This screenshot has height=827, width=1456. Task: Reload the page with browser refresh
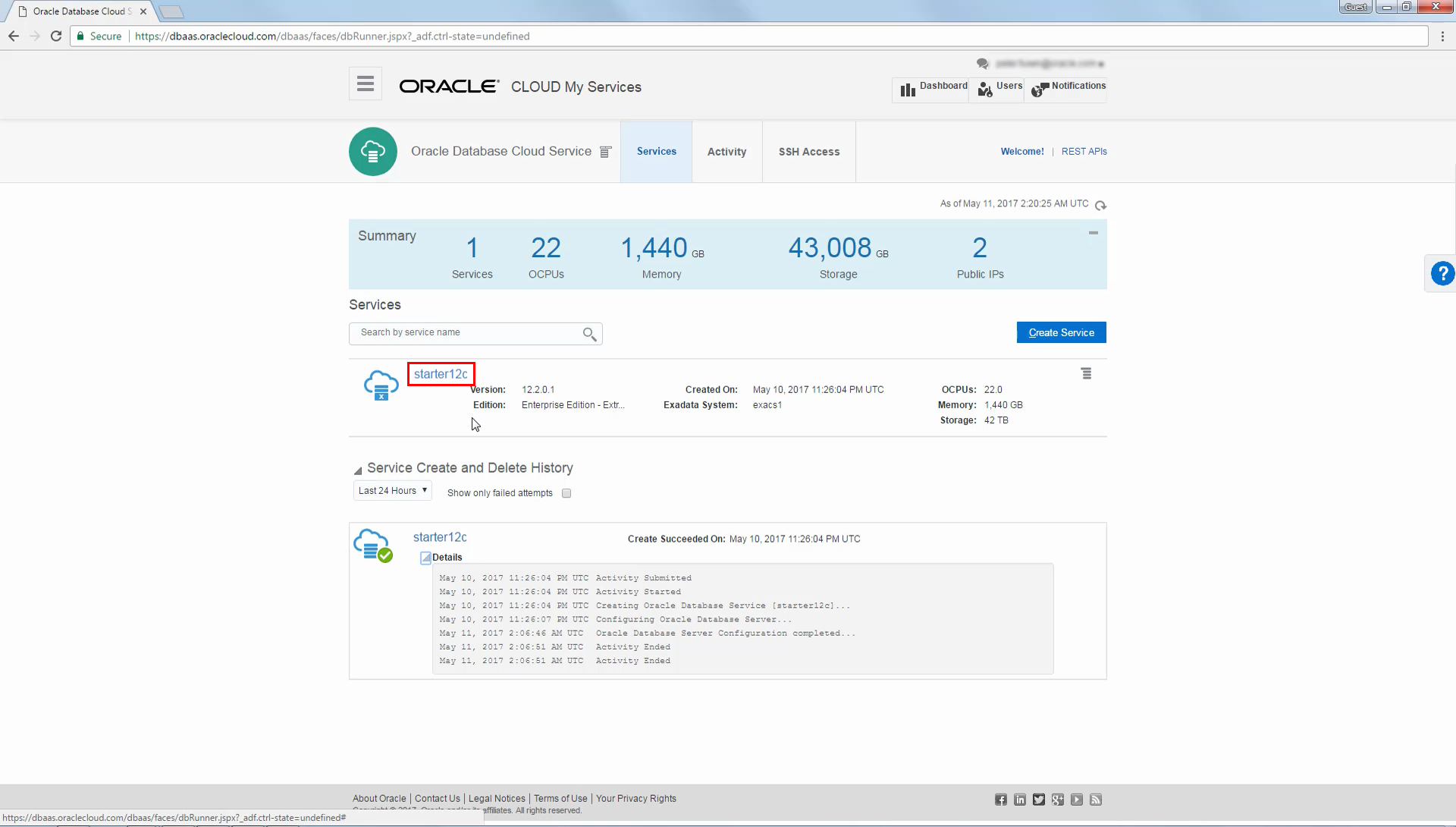click(55, 36)
